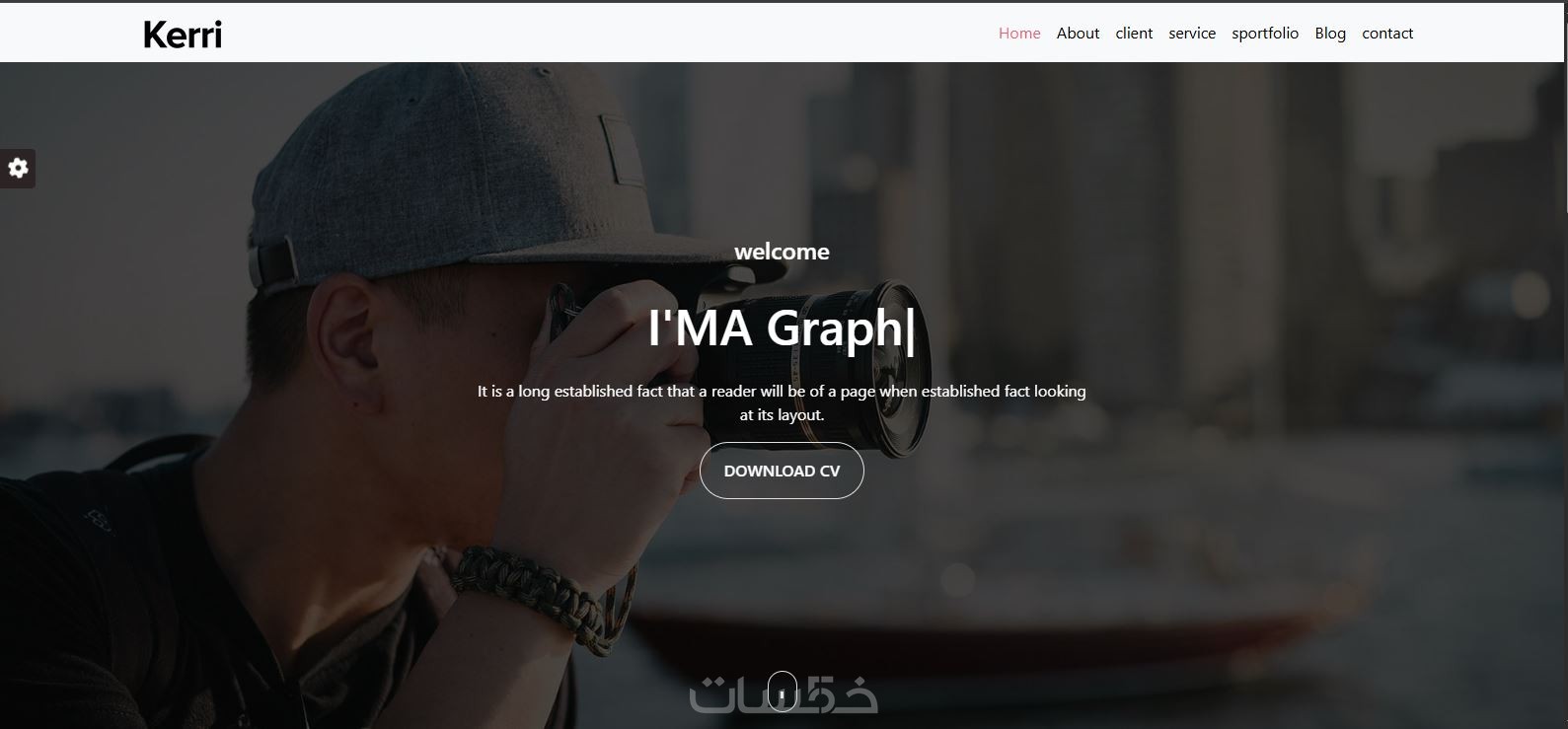The height and width of the screenshot is (729, 1568).
Task: Click the "long established fact" paragraph
Action: (782, 402)
